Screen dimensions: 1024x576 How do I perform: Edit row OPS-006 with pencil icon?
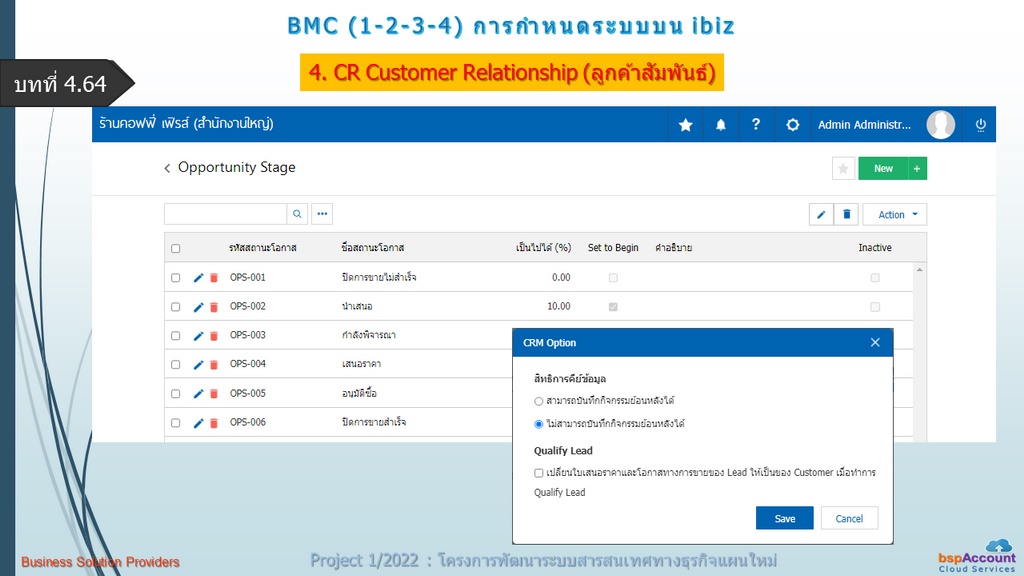coord(199,423)
